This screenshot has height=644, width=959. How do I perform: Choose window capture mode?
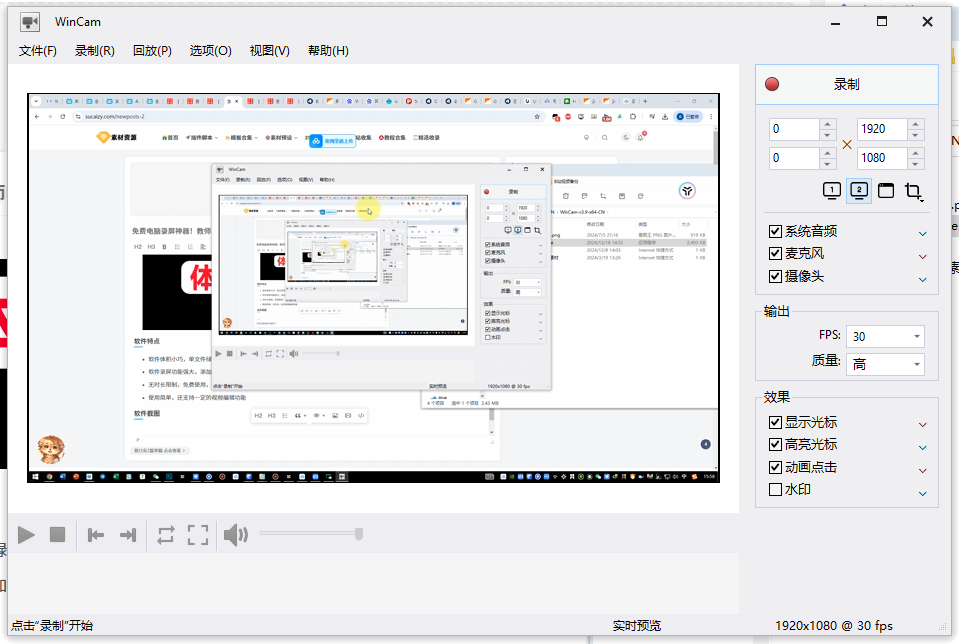pos(885,189)
